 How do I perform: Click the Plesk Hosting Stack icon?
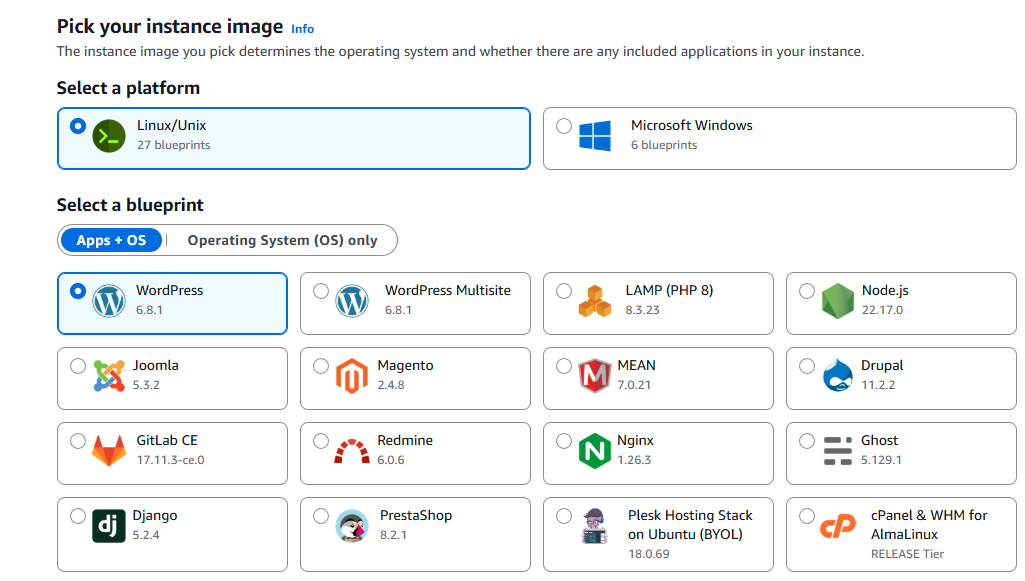(595, 526)
